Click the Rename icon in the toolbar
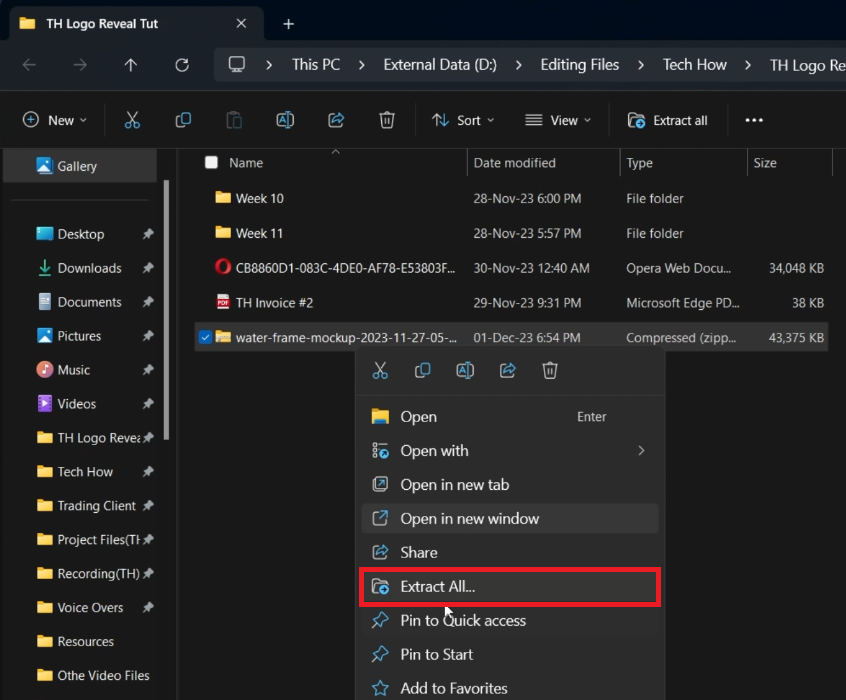 [285, 120]
